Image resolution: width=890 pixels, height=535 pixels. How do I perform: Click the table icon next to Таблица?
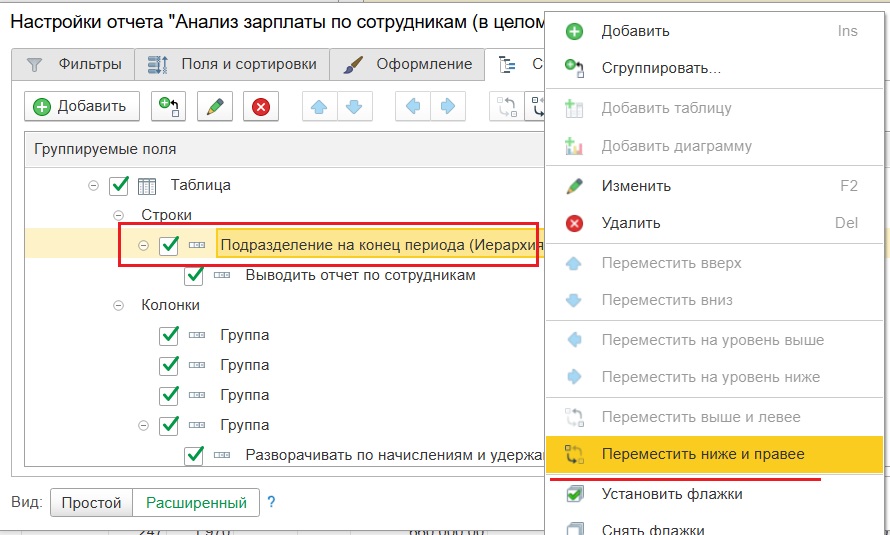147,186
